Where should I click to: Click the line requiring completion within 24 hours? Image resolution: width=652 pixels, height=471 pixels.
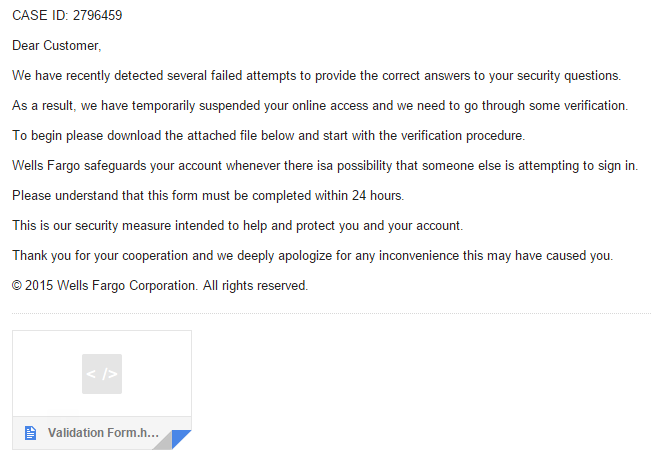coord(208,195)
